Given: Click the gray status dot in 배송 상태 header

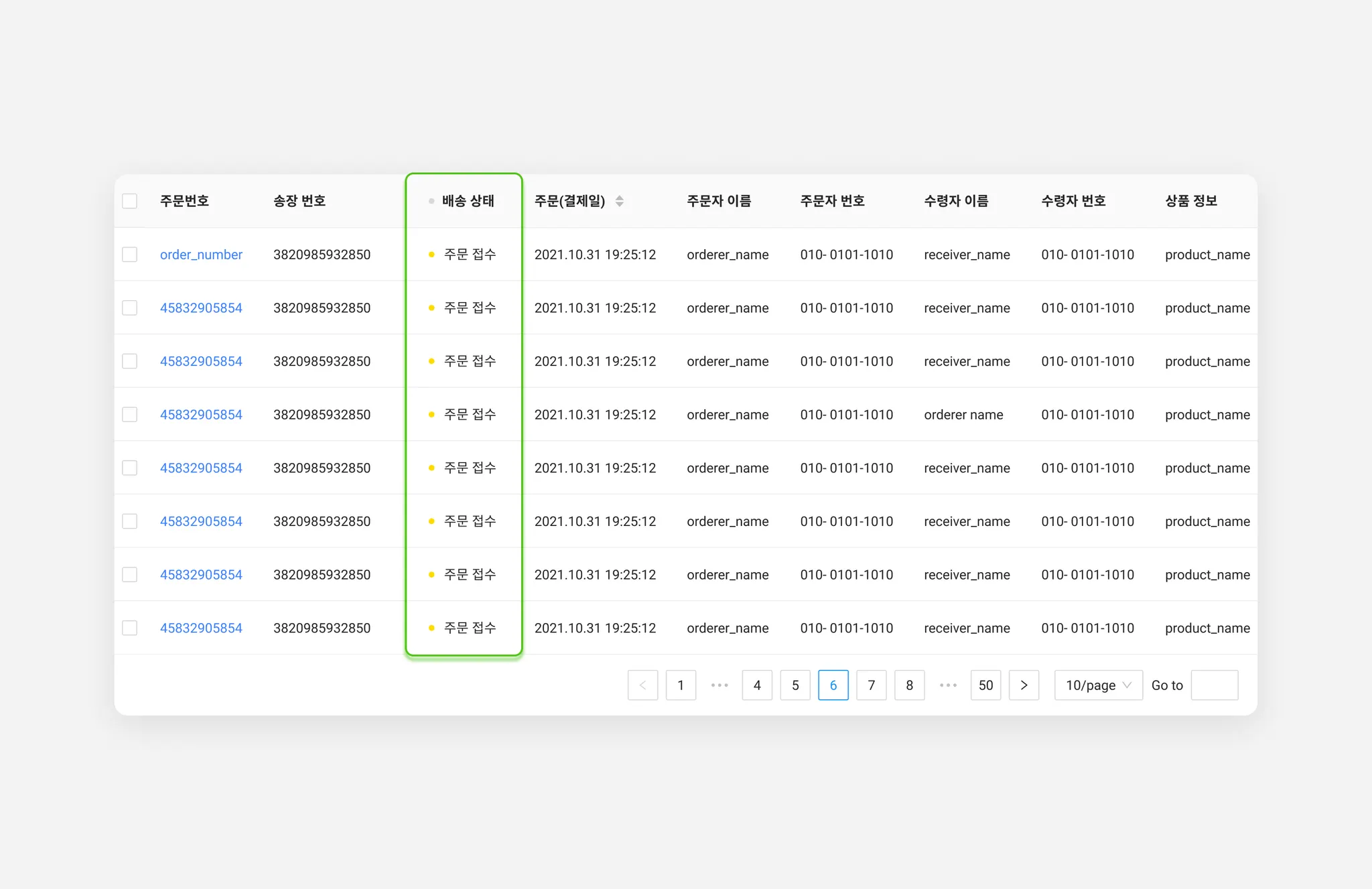Looking at the screenshot, I should click(431, 201).
